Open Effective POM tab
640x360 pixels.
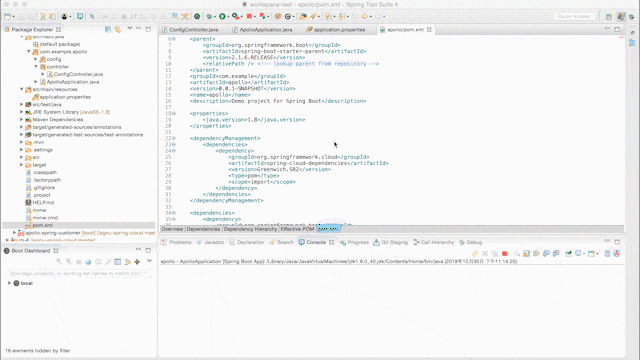tap(297, 229)
